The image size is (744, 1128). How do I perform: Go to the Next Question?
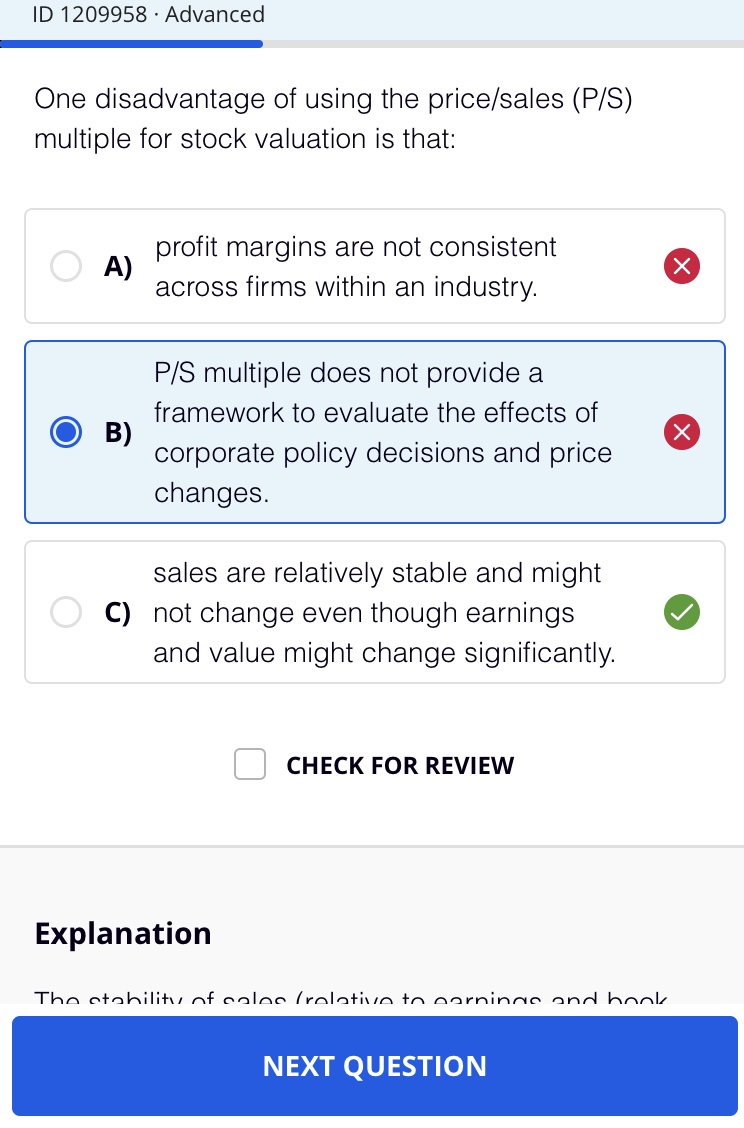(375, 1065)
